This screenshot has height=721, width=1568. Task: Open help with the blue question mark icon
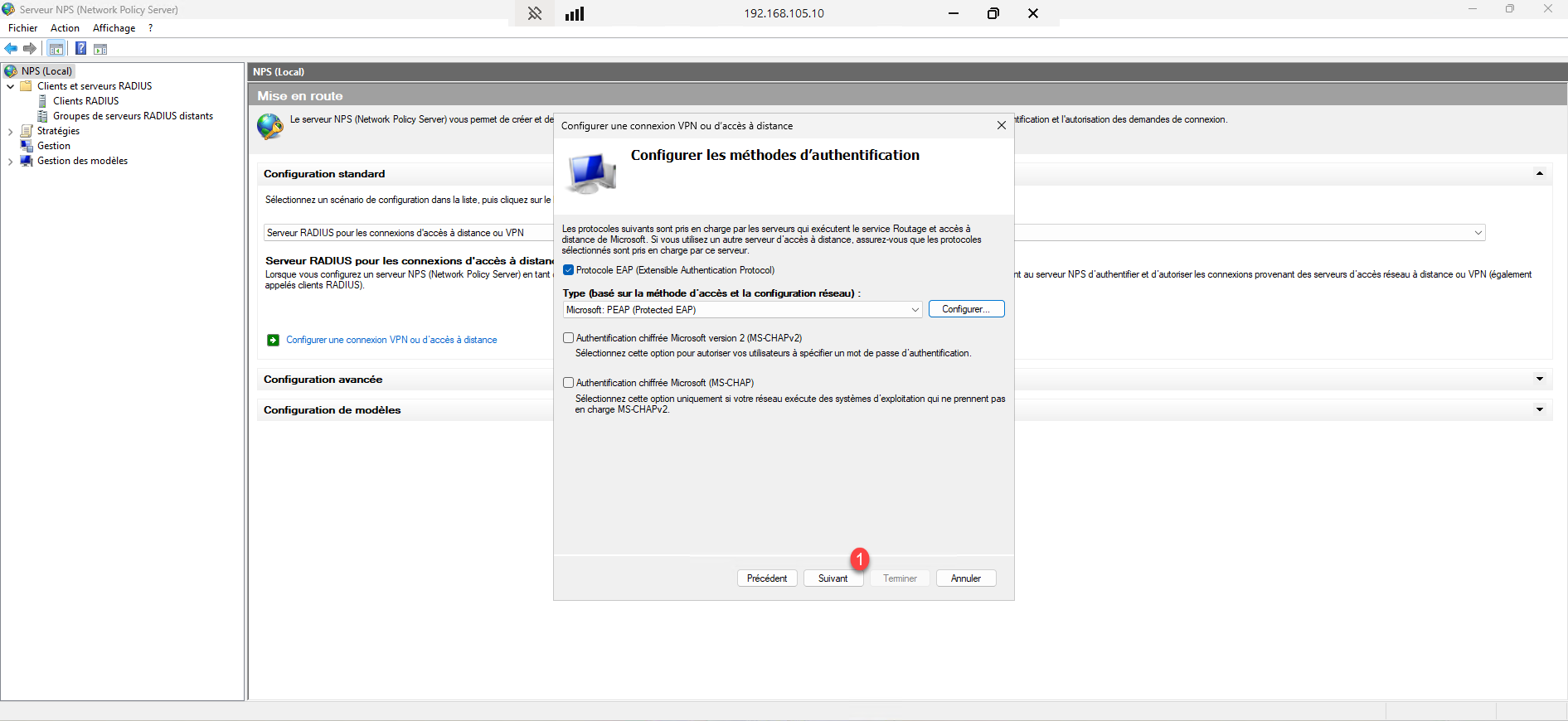pyautogui.click(x=80, y=49)
